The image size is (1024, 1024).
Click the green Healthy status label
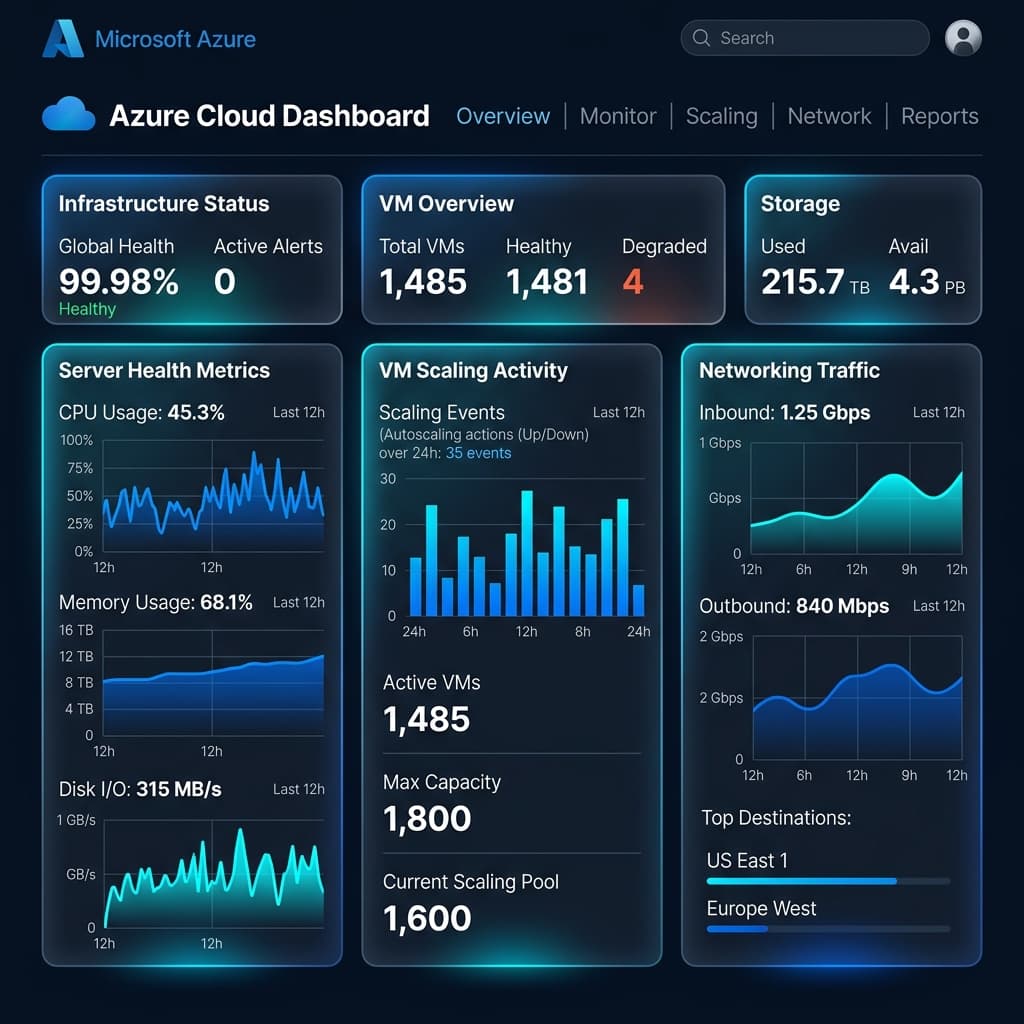88,309
